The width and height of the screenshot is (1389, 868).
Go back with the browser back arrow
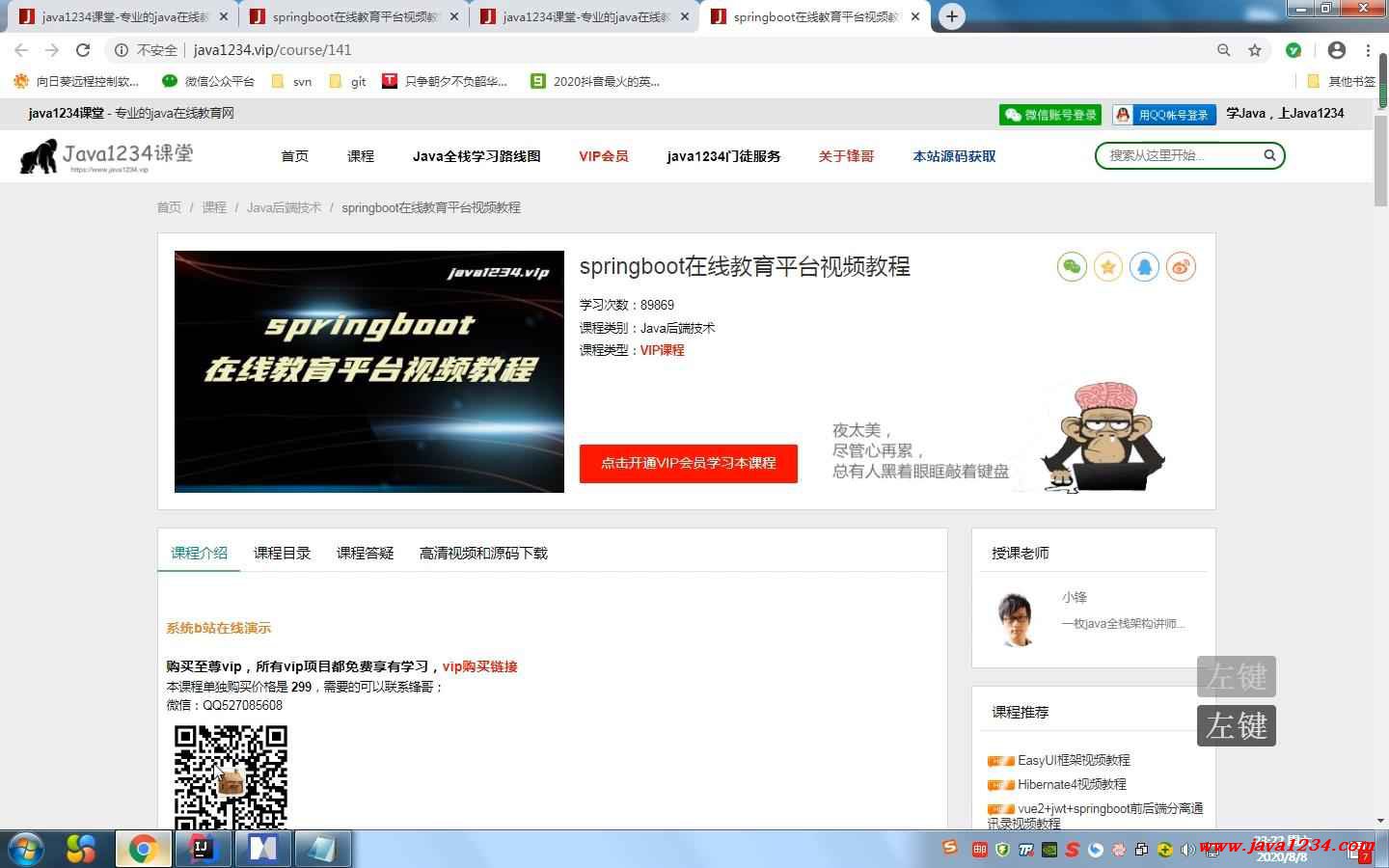21,50
